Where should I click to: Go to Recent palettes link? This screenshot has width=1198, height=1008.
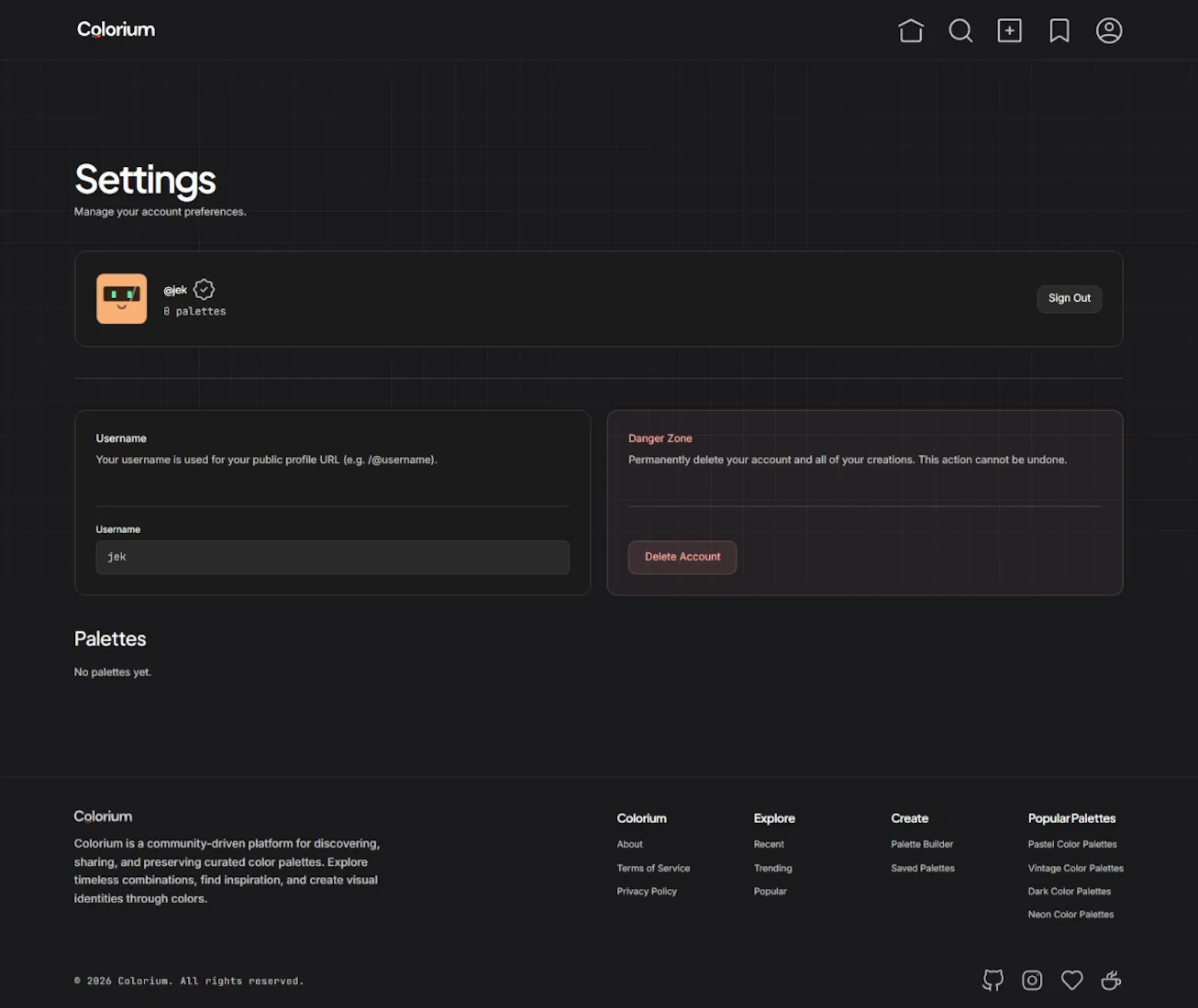coord(769,844)
